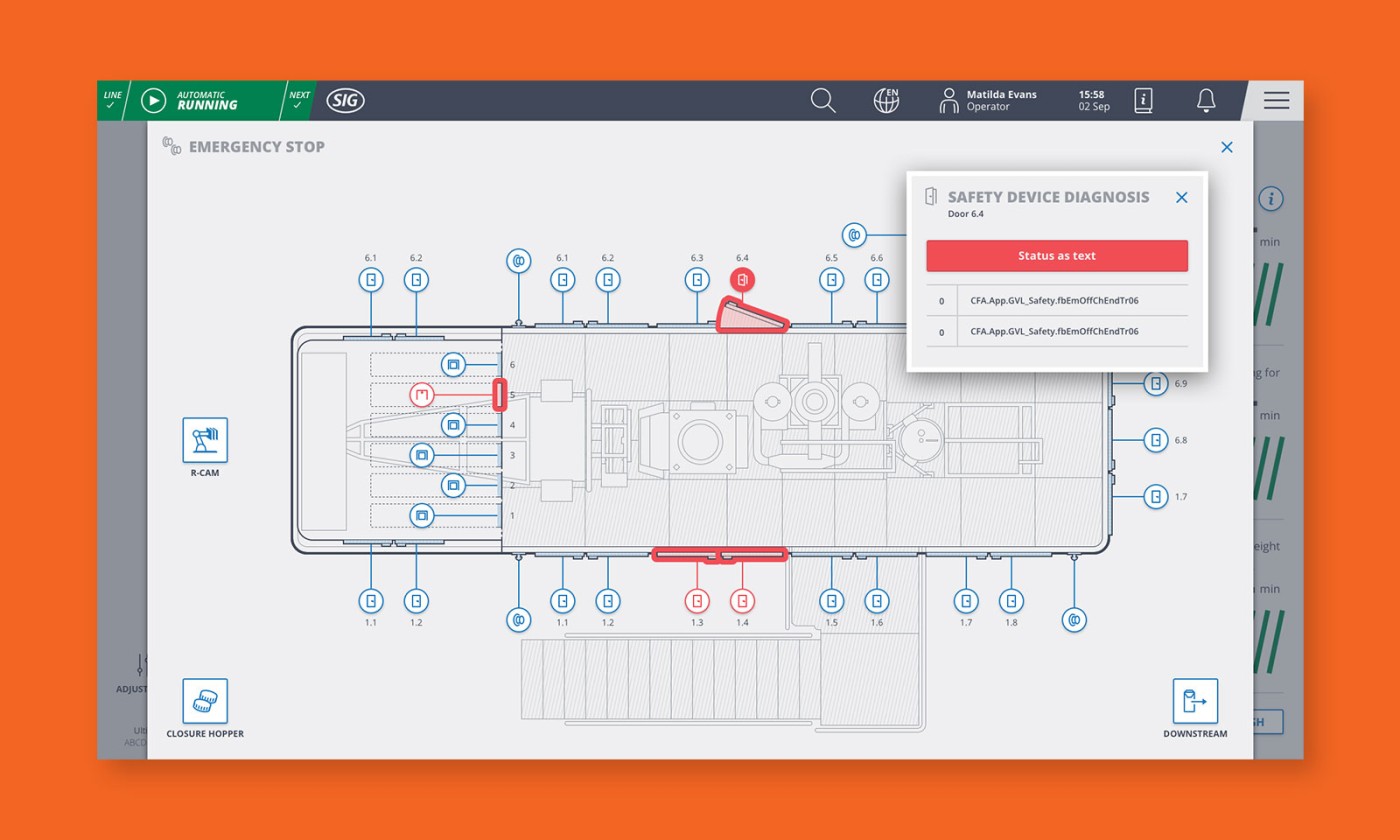The height and width of the screenshot is (840, 1400).
Task: Close the Safety Device Diagnosis panel
Action: pyautogui.click(x=1181, y=198)
